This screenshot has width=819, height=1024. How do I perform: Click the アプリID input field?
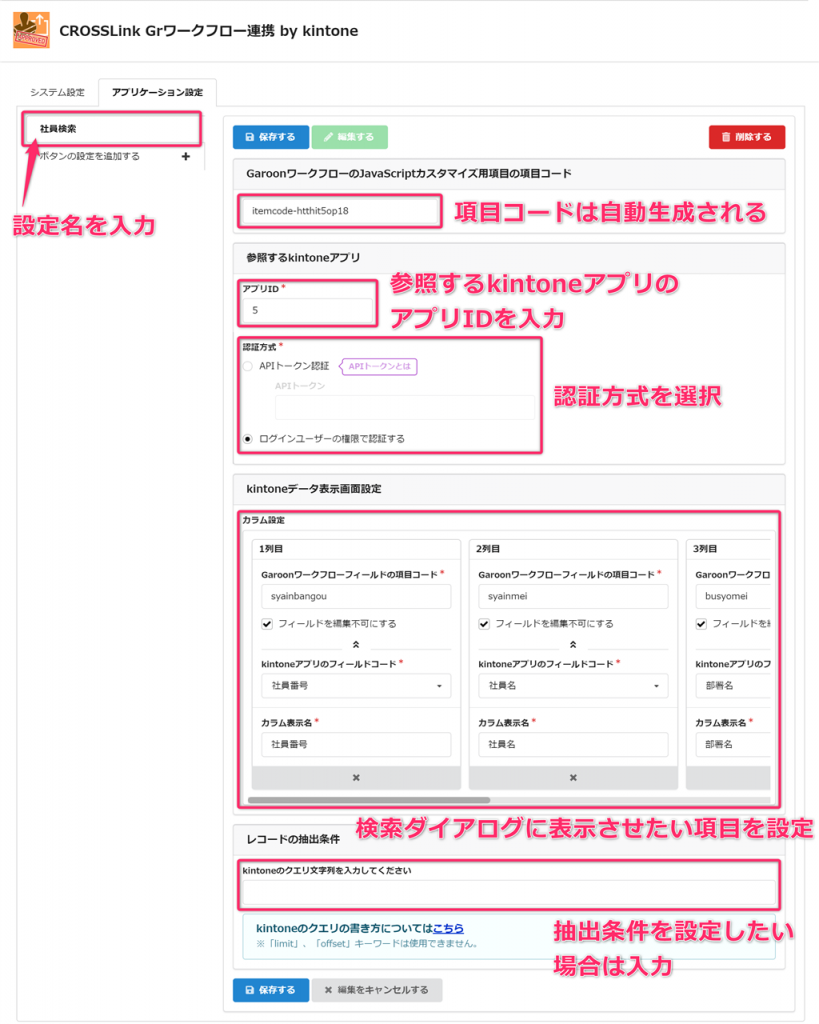307,310
